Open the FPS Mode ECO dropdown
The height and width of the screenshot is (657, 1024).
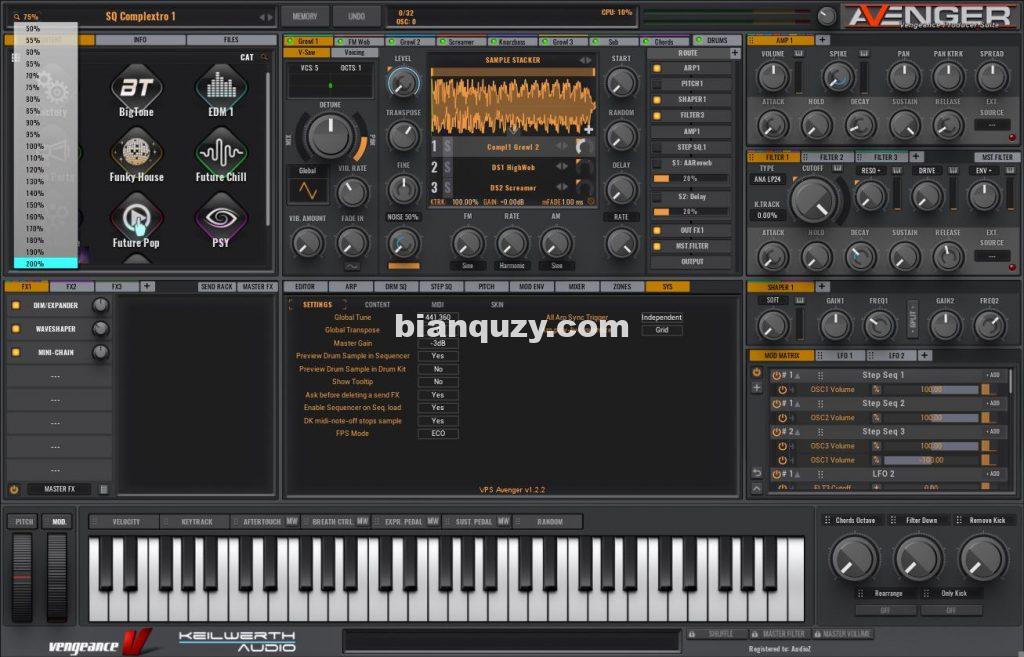coord(438,434)
